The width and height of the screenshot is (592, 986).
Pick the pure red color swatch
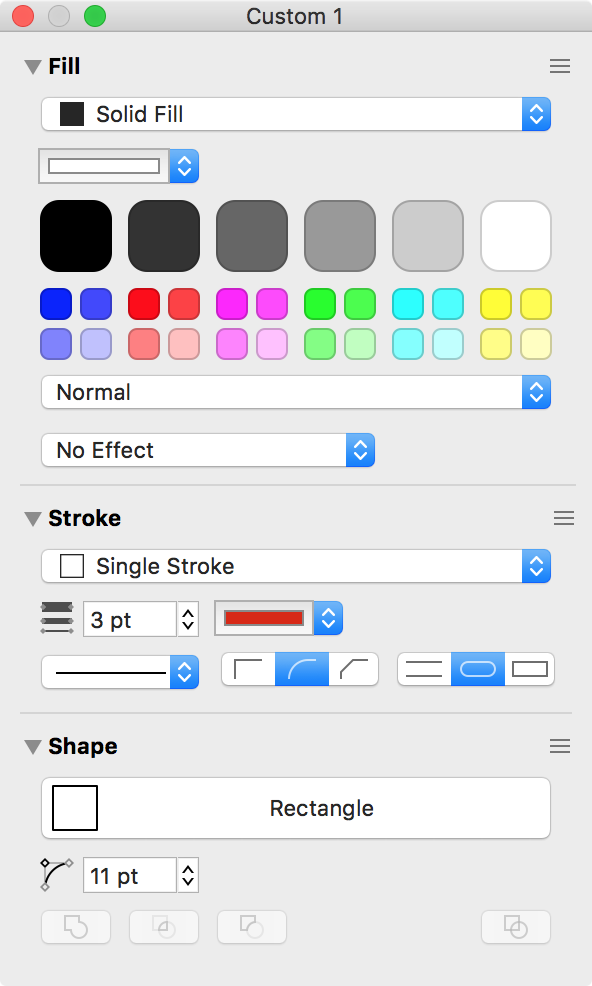point(144,304)
